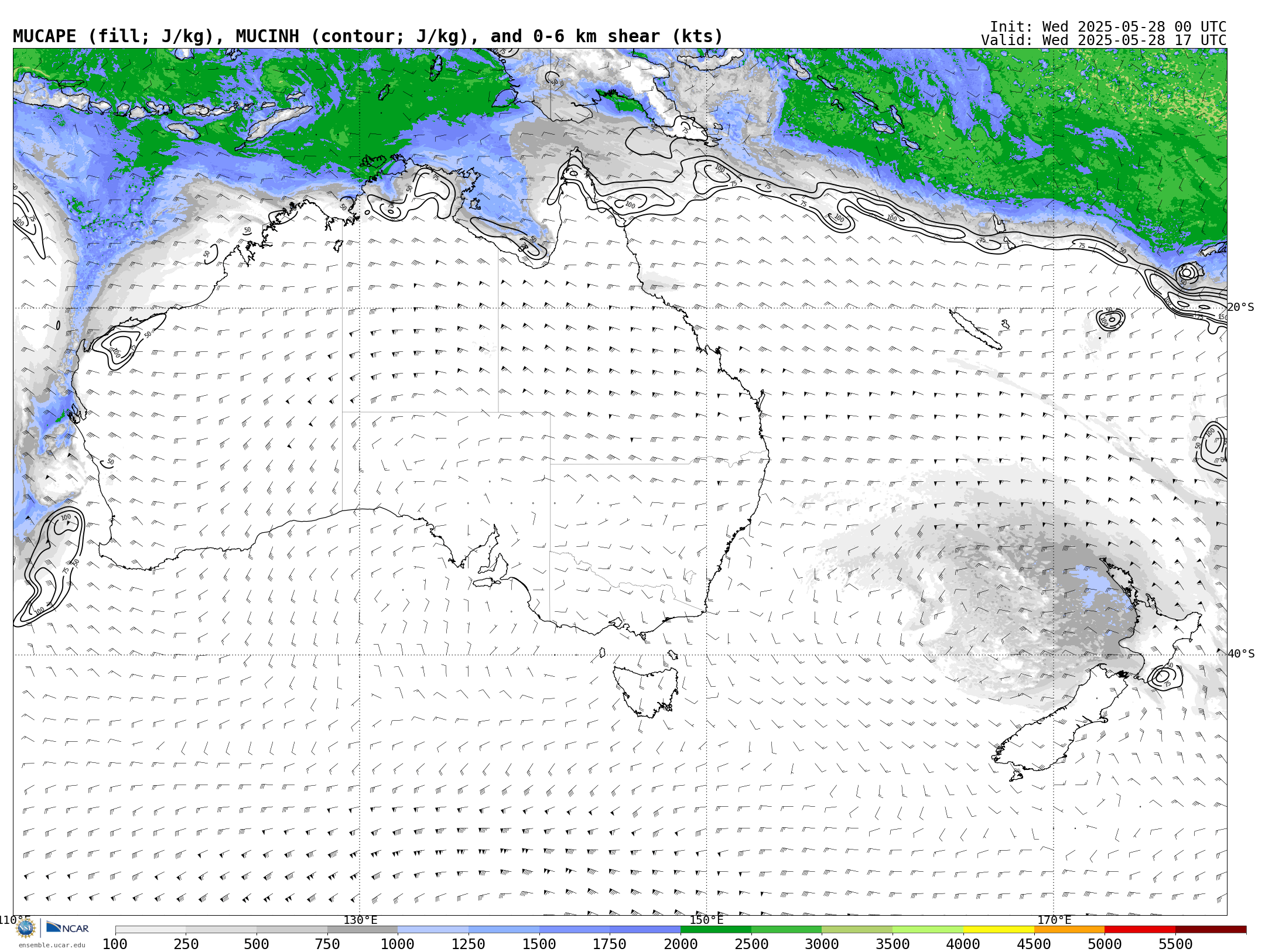Pick the lightest gray 100–250 colorbar swatch
1265x952 pixels.
coord(151,930)
